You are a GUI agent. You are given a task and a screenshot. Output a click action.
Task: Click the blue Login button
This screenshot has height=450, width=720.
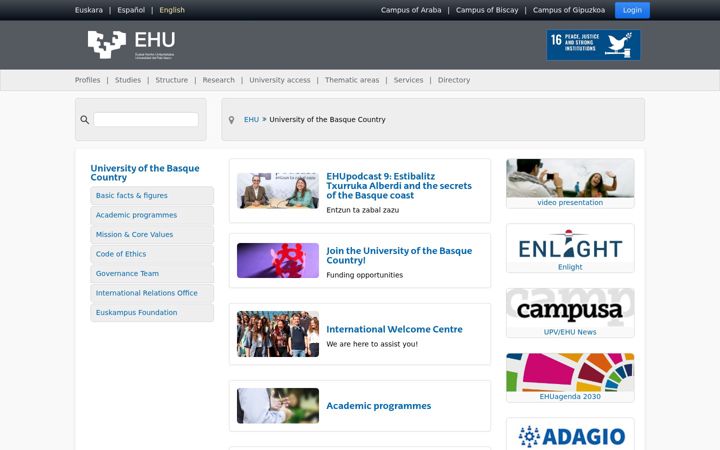(x=632, y=10)
